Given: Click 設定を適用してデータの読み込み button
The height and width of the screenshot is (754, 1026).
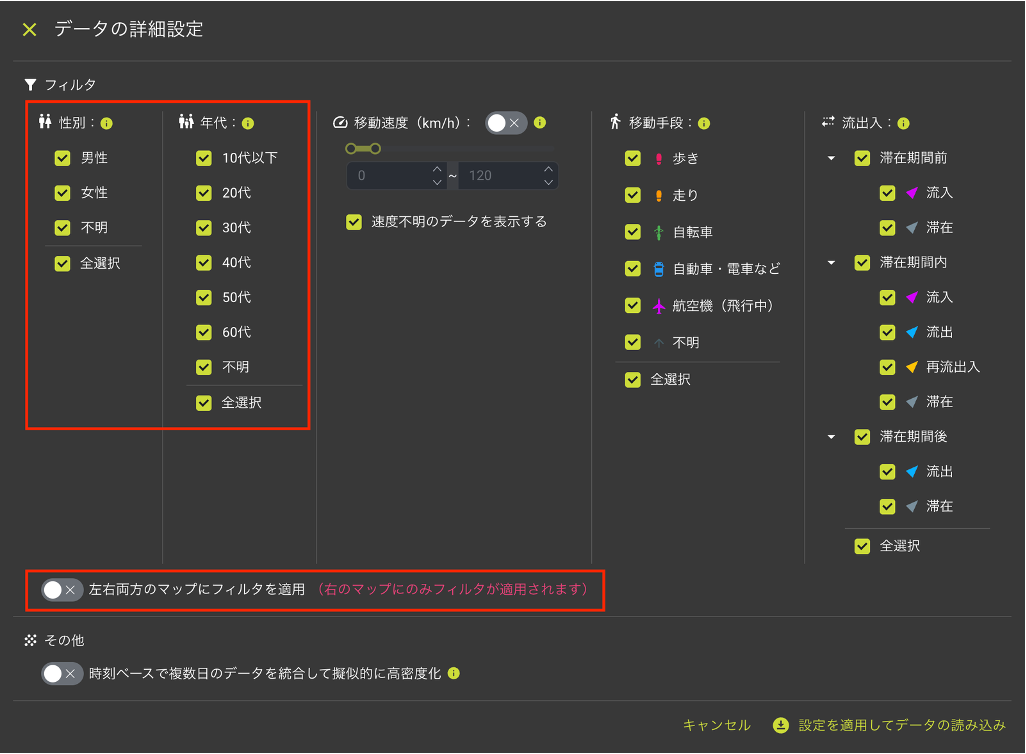Looking at the screenshot, I should point(890,725).
